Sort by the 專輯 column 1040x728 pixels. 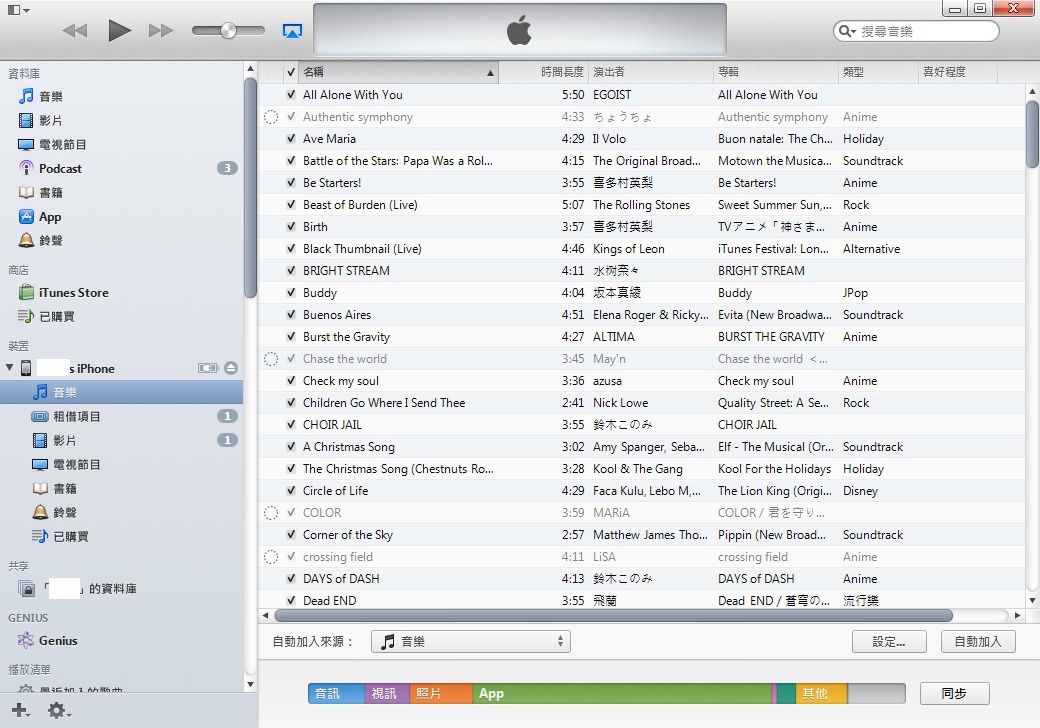pos(776,72)
